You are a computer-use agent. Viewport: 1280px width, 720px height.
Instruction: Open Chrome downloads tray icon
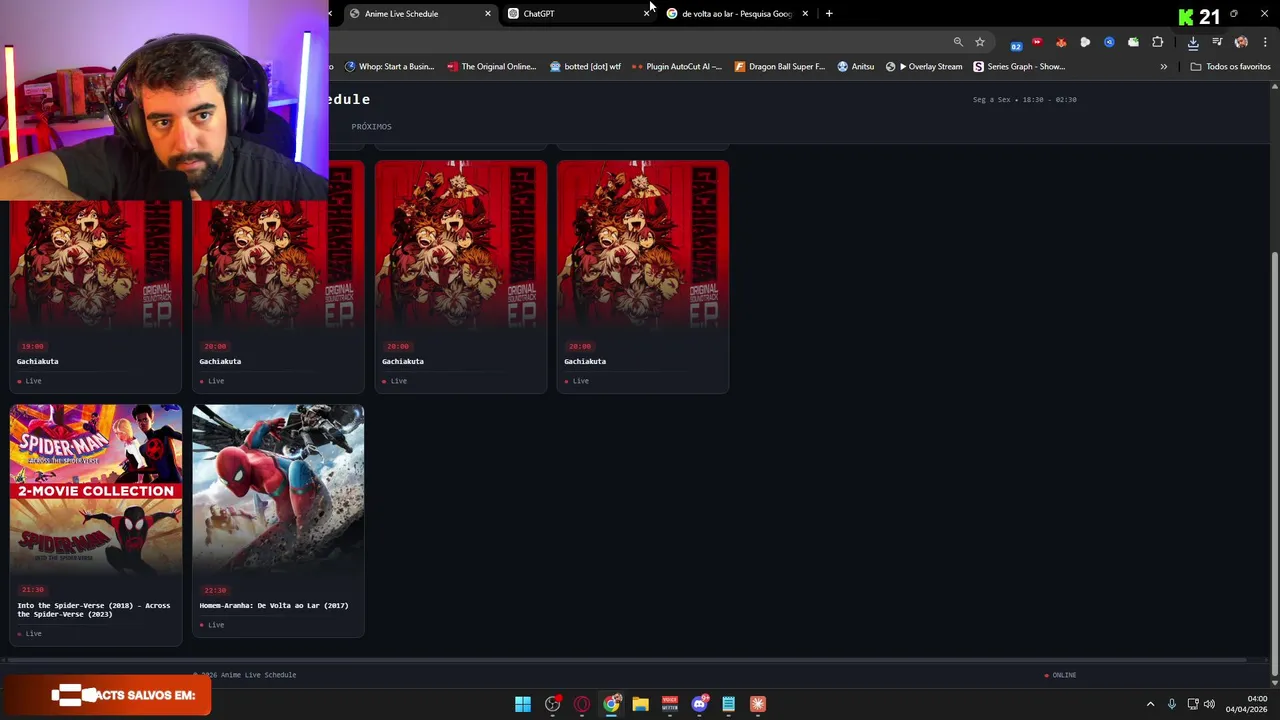[x=1193, y=42]
